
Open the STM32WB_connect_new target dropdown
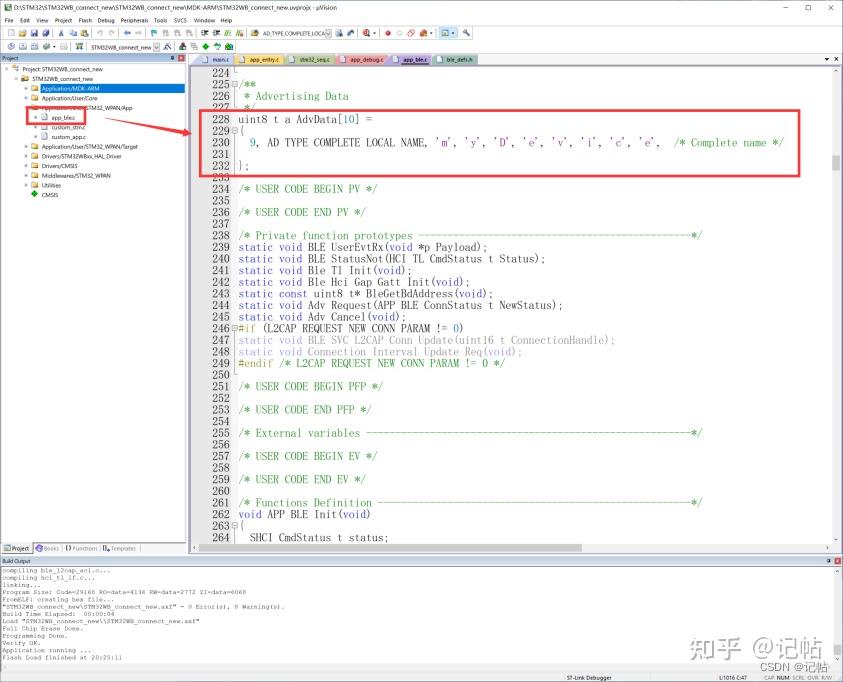[x=157, y=46]
